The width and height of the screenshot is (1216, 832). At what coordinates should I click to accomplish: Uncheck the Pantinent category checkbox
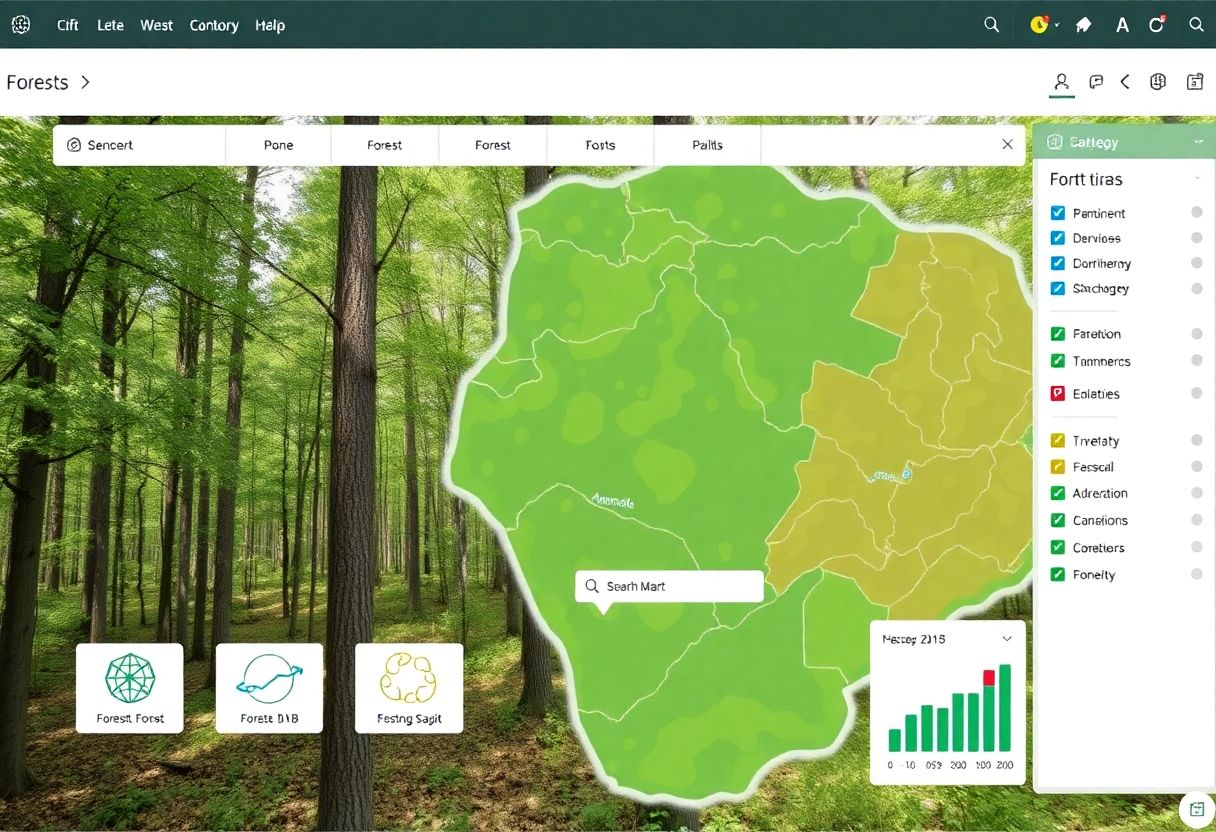coord(1058,212)
